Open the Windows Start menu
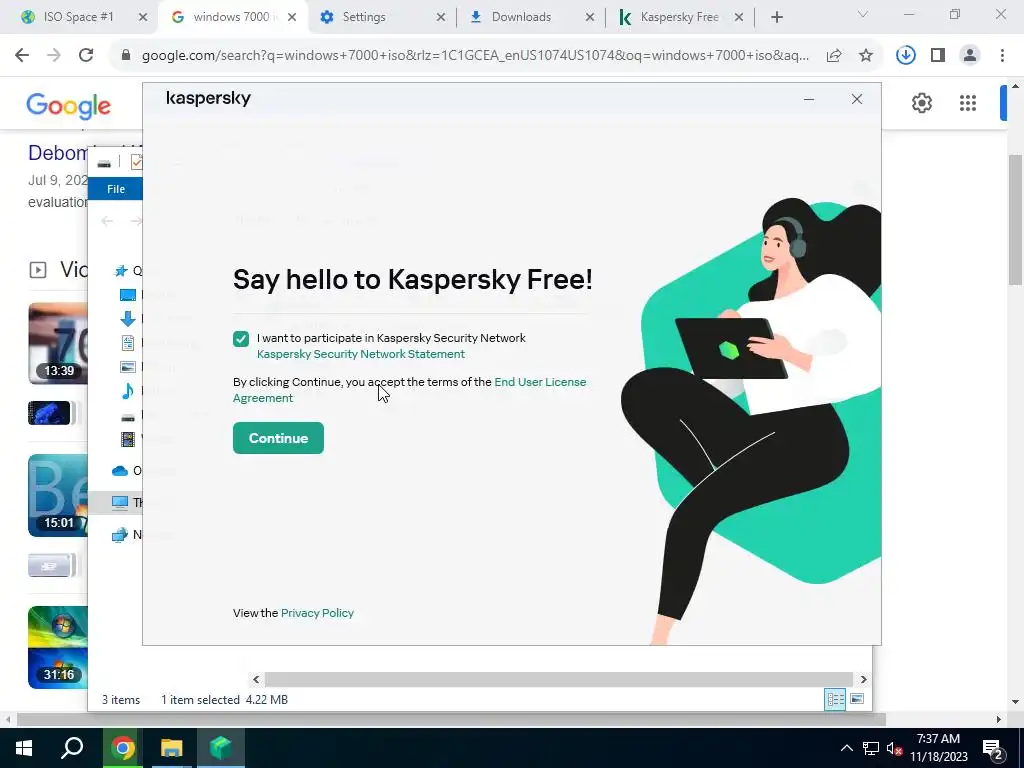 tap(24, 748)
